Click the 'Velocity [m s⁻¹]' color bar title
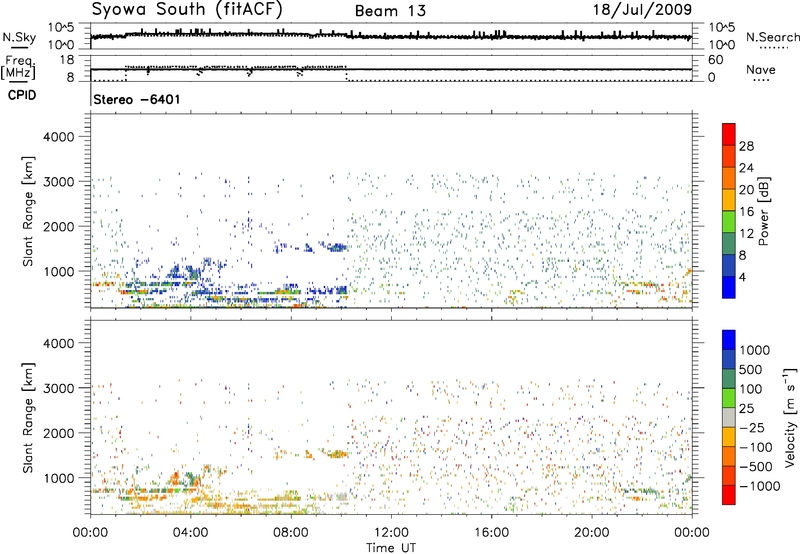The image size is (800, 554). tap(790, 418)
